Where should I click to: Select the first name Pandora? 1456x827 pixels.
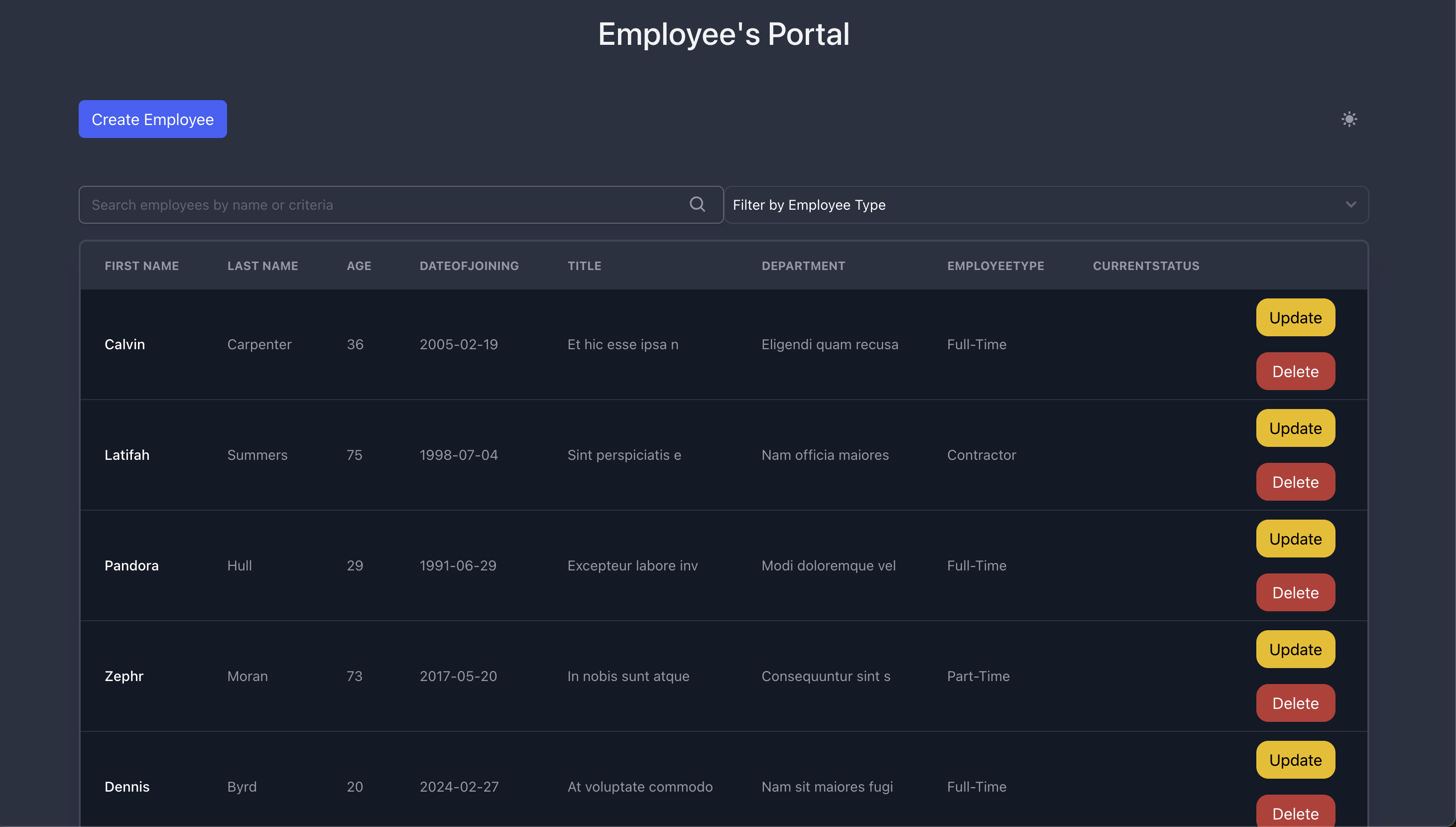click(131, 566)
